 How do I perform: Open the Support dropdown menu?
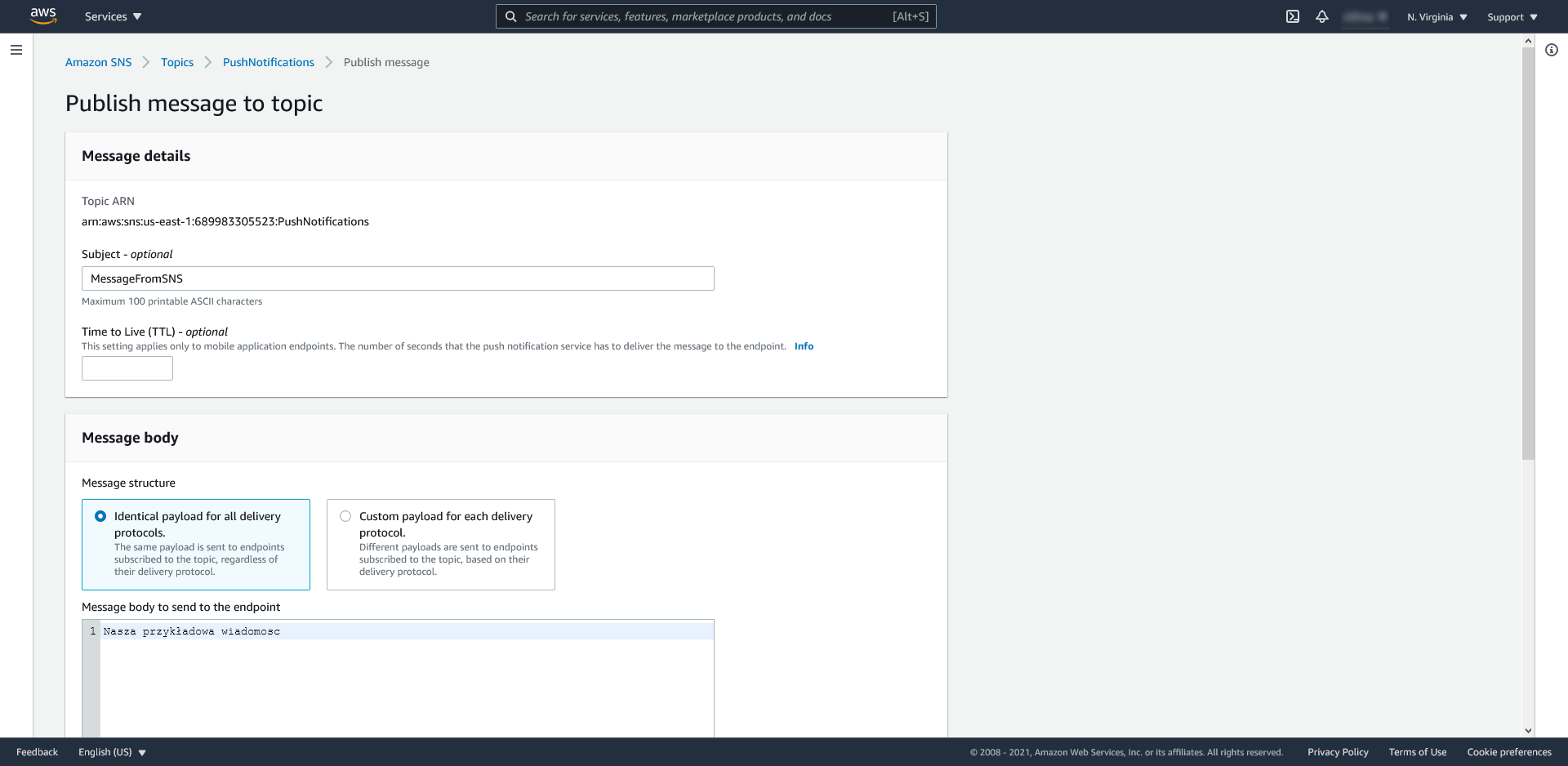tap(1512, 17)
